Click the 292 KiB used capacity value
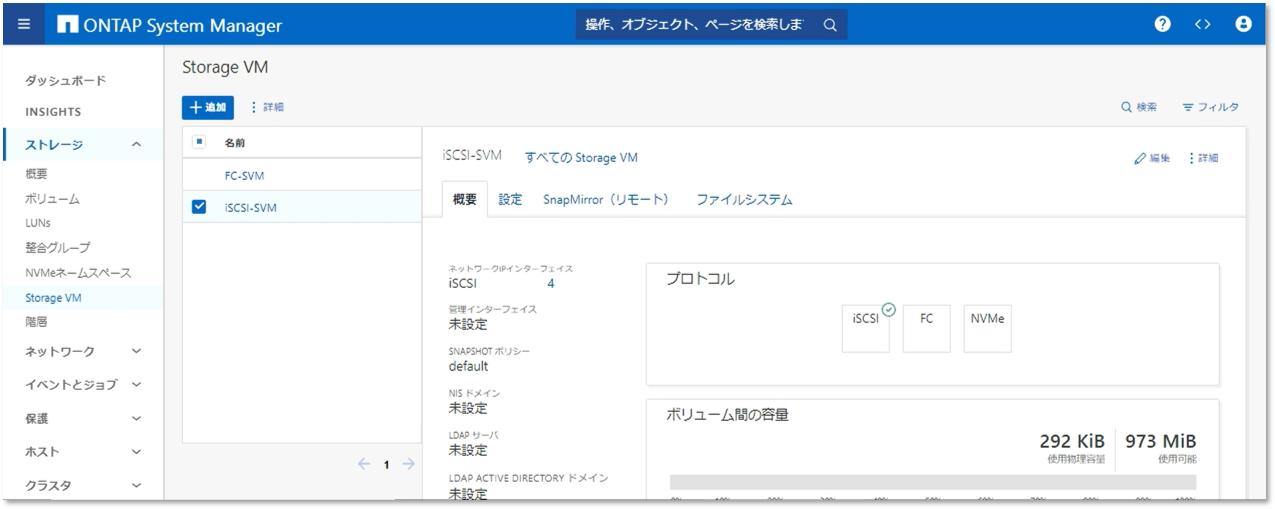The width and height of the screenshot is (1275, 509). coord(1072,441)
